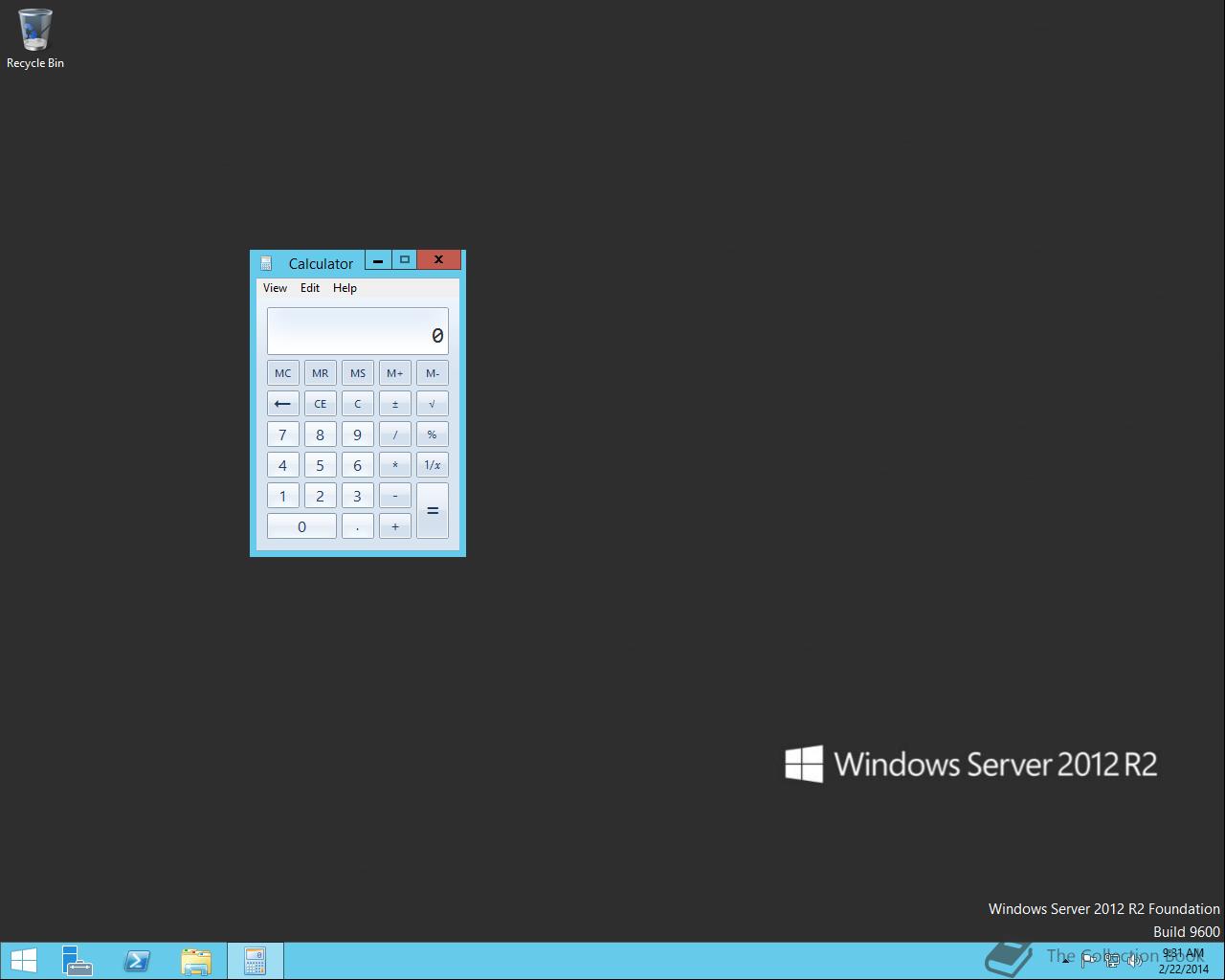Screen dimensions: 1225x980
Task: Click digit 1 on Calculator
Action: click(282, 496)
